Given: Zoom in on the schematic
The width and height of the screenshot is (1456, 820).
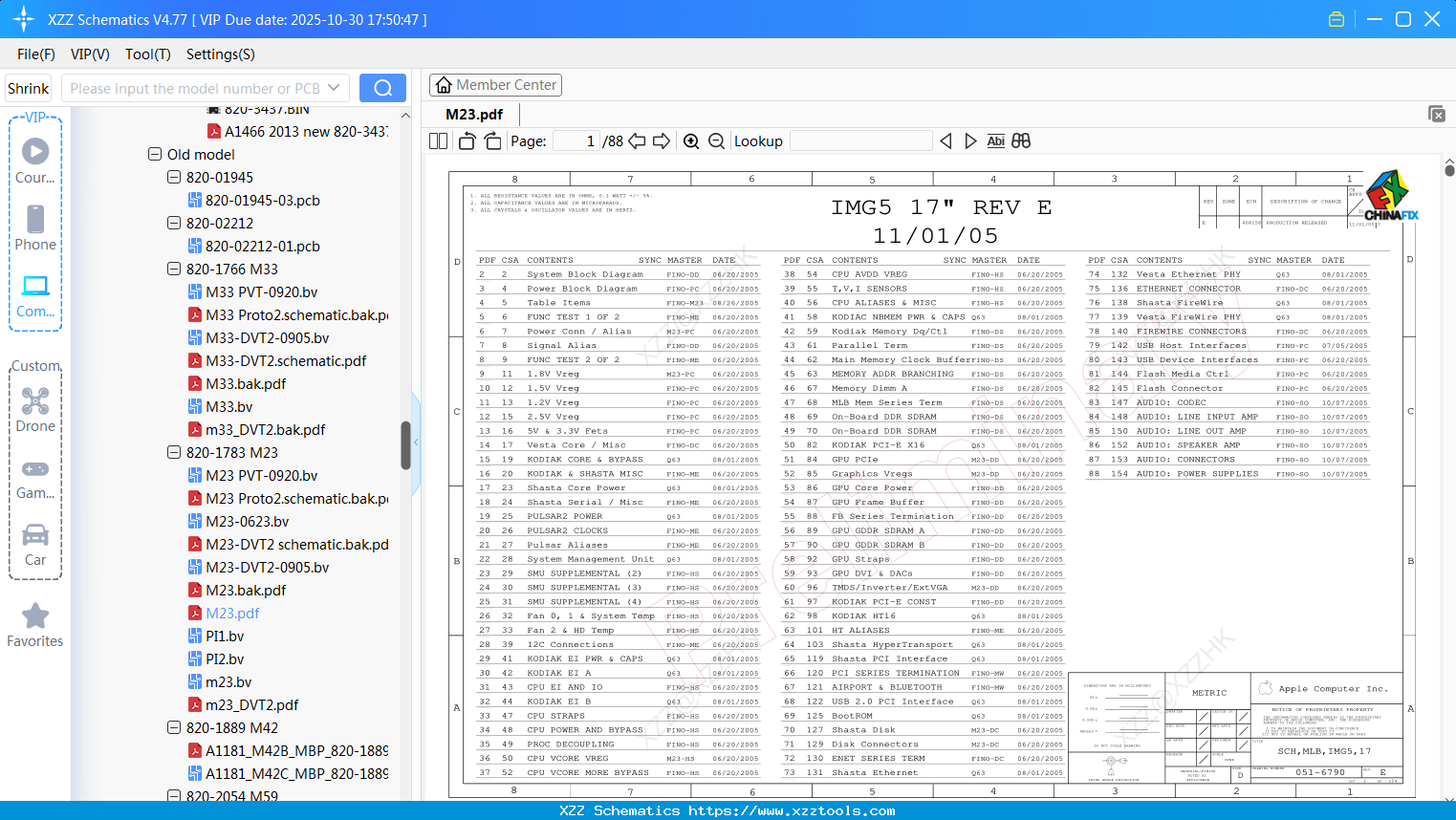Looking at the screenshot, I should (x=691, y=141).
